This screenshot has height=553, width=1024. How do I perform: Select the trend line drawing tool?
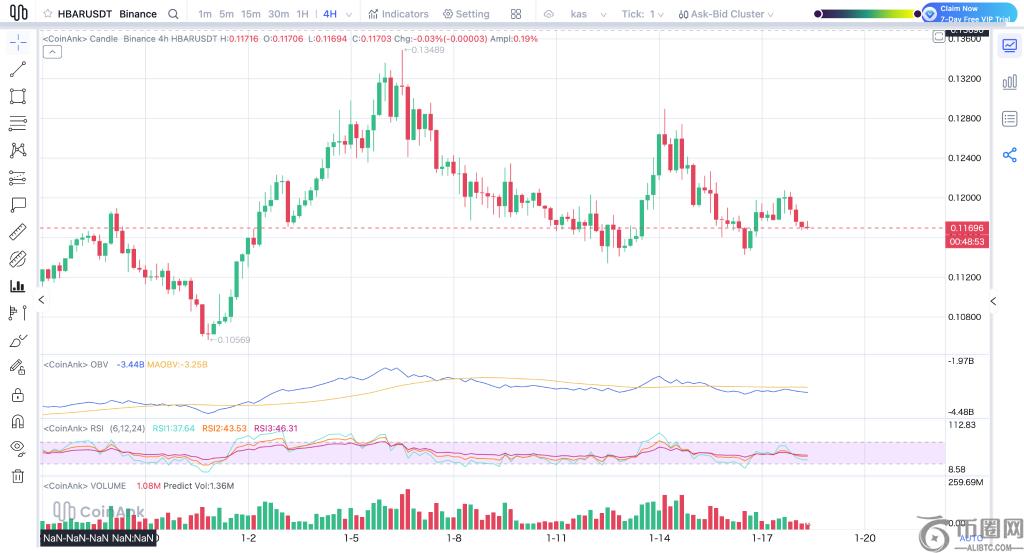coord(17,70)
